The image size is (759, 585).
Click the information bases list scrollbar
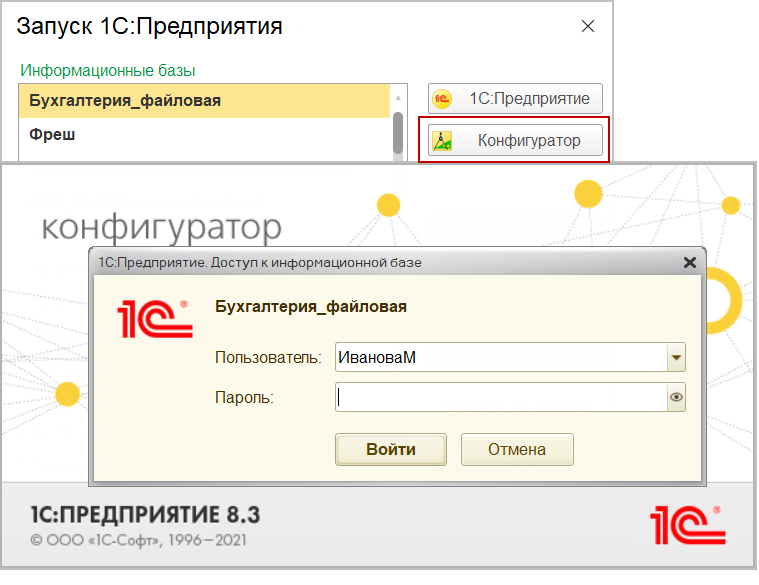point(398,133)
